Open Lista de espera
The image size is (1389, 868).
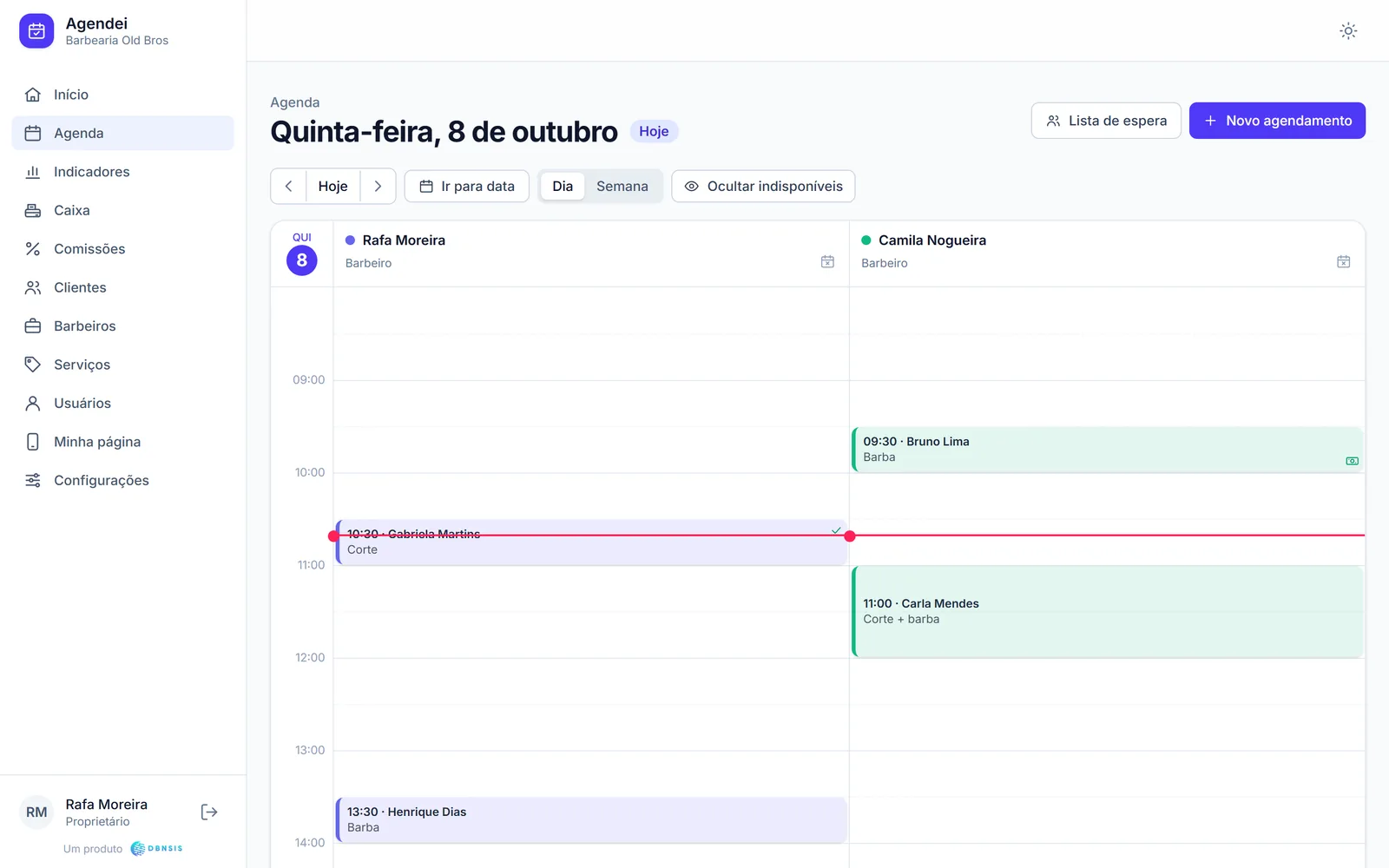tap(1106, 121)
